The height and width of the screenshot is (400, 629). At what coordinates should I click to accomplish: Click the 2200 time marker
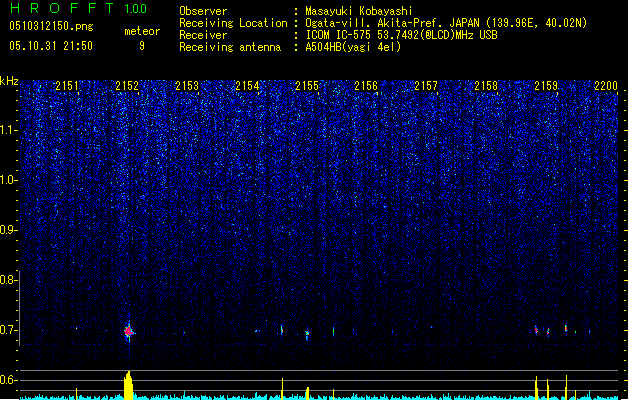click(x=606, y=86)
